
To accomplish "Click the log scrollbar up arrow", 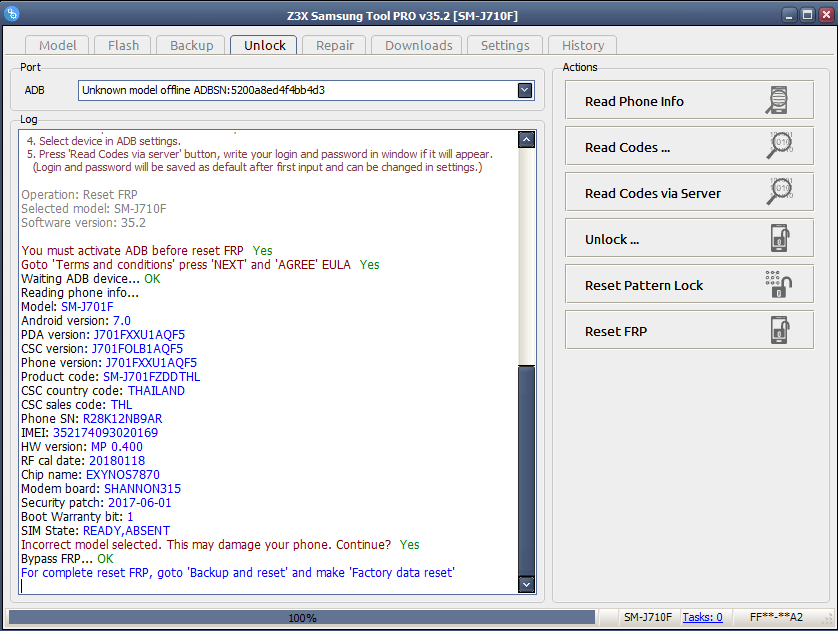I will (x=526, y=140).
